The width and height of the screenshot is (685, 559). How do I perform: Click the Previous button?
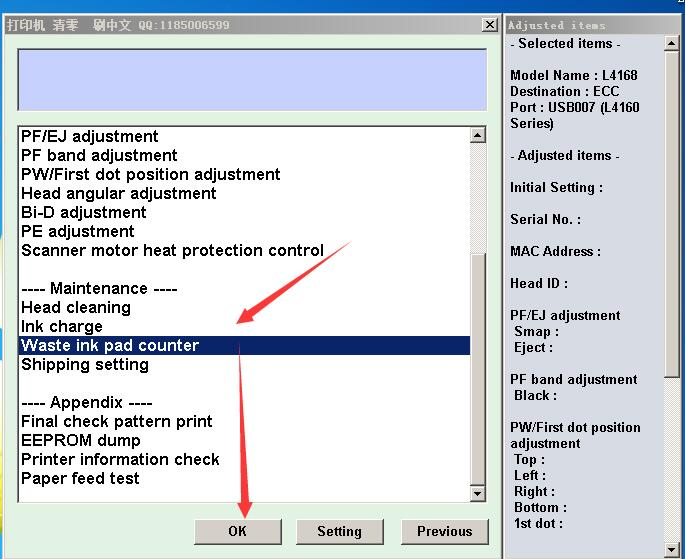tap(444, 531)
